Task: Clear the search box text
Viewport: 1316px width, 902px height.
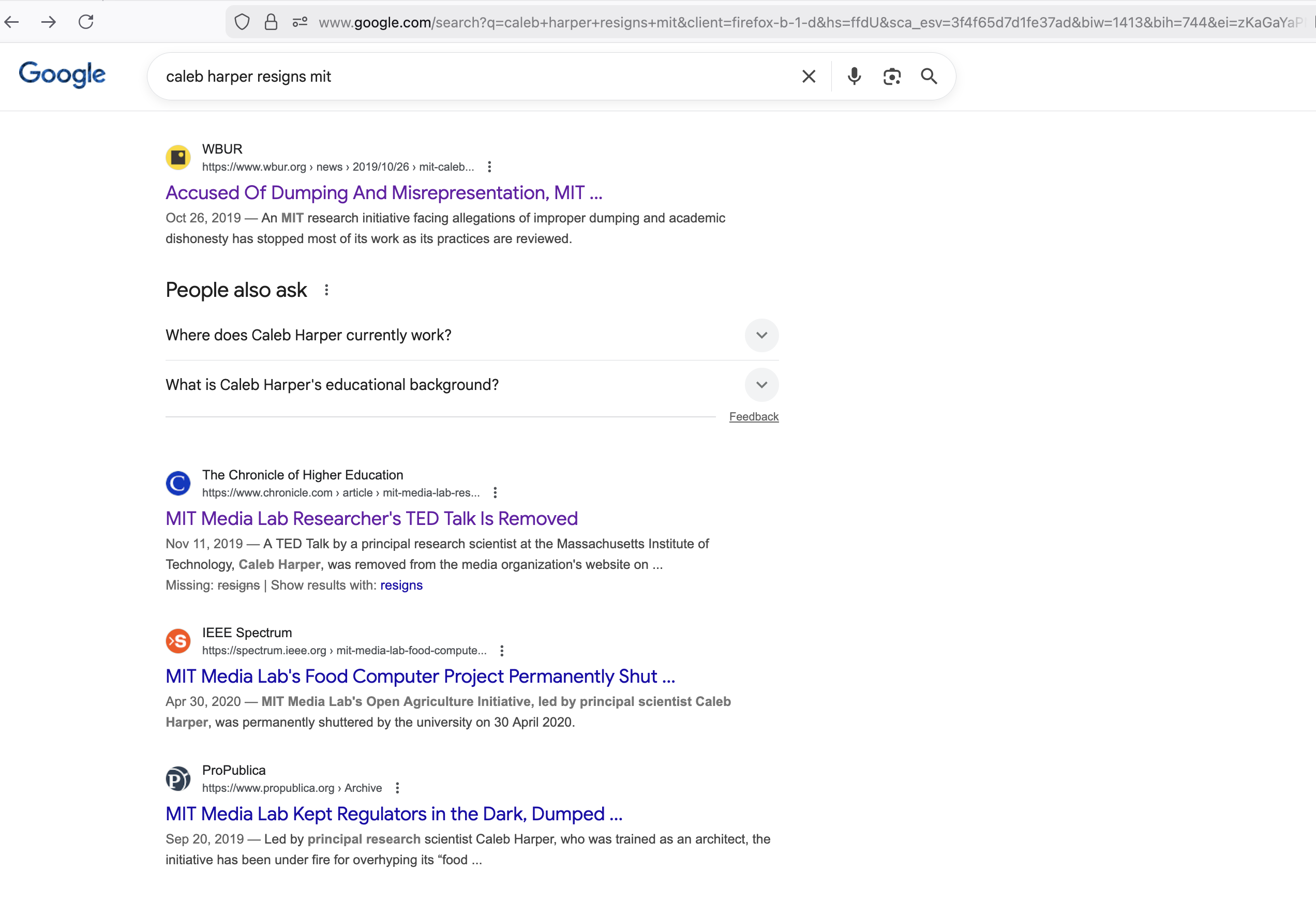Action: click(x=809, y=77)
